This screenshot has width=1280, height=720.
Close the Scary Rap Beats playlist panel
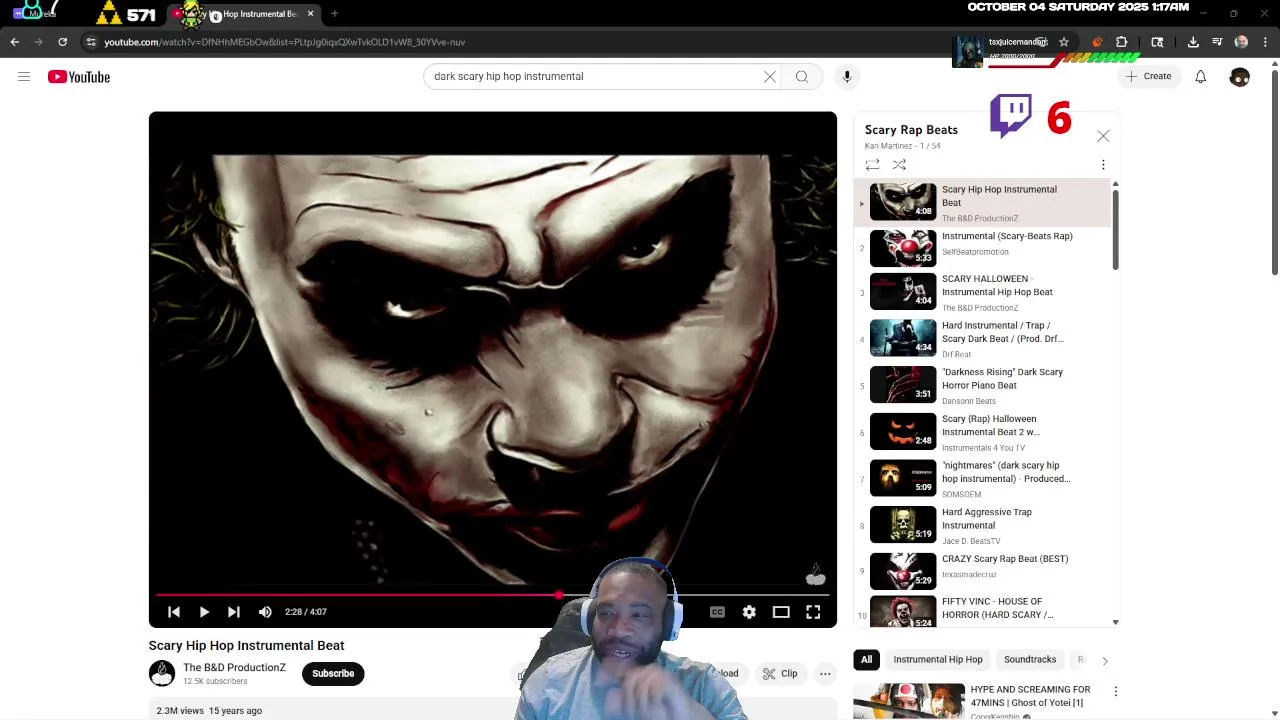pos(1103,136)
